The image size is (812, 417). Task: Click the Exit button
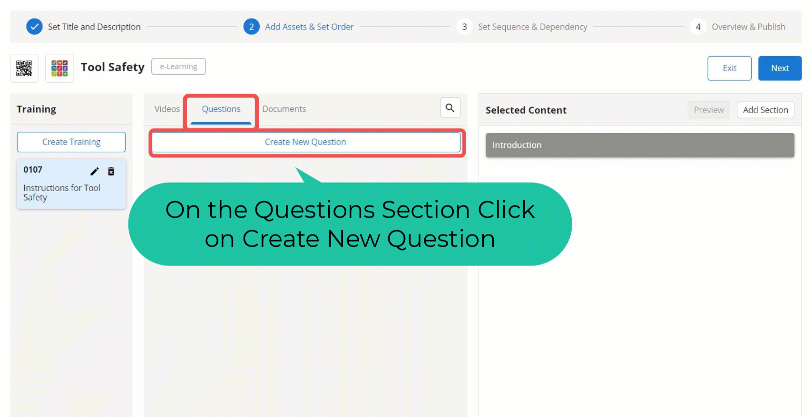click(729, 68)
